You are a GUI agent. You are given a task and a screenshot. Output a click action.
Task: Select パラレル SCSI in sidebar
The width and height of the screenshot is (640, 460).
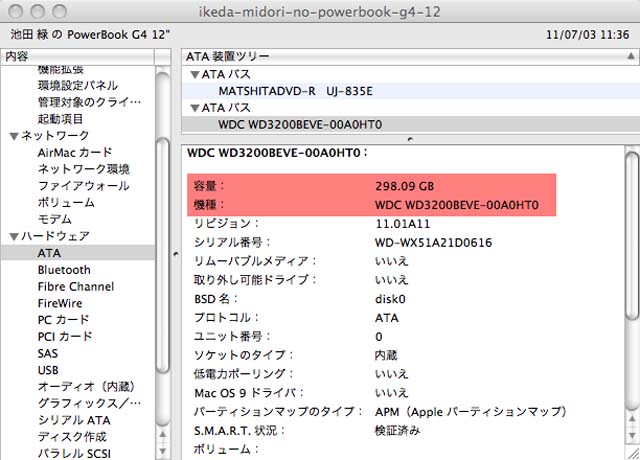pyautogui.click(x=74, y=453)
